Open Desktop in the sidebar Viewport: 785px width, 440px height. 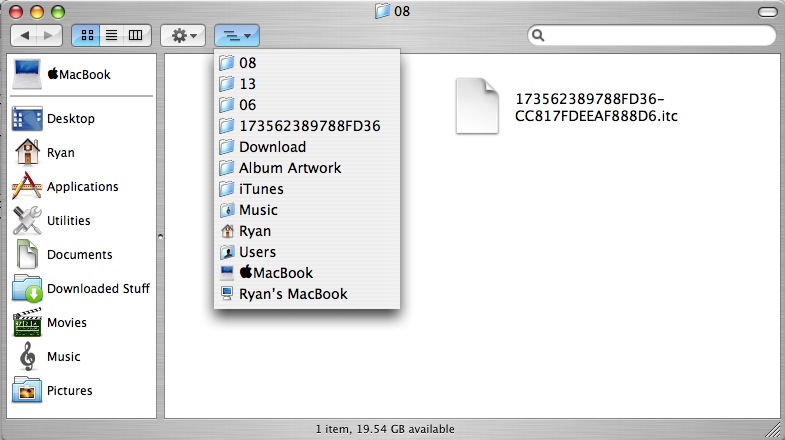pyautogui.click(x=81, y=119)
